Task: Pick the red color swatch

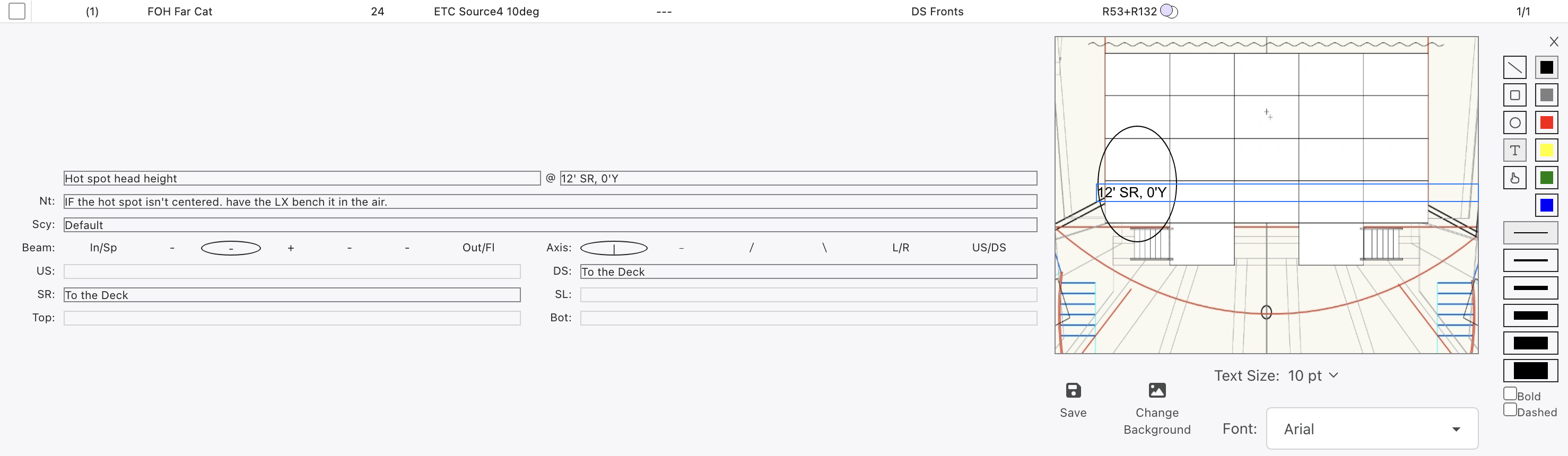Action: 1546,123
